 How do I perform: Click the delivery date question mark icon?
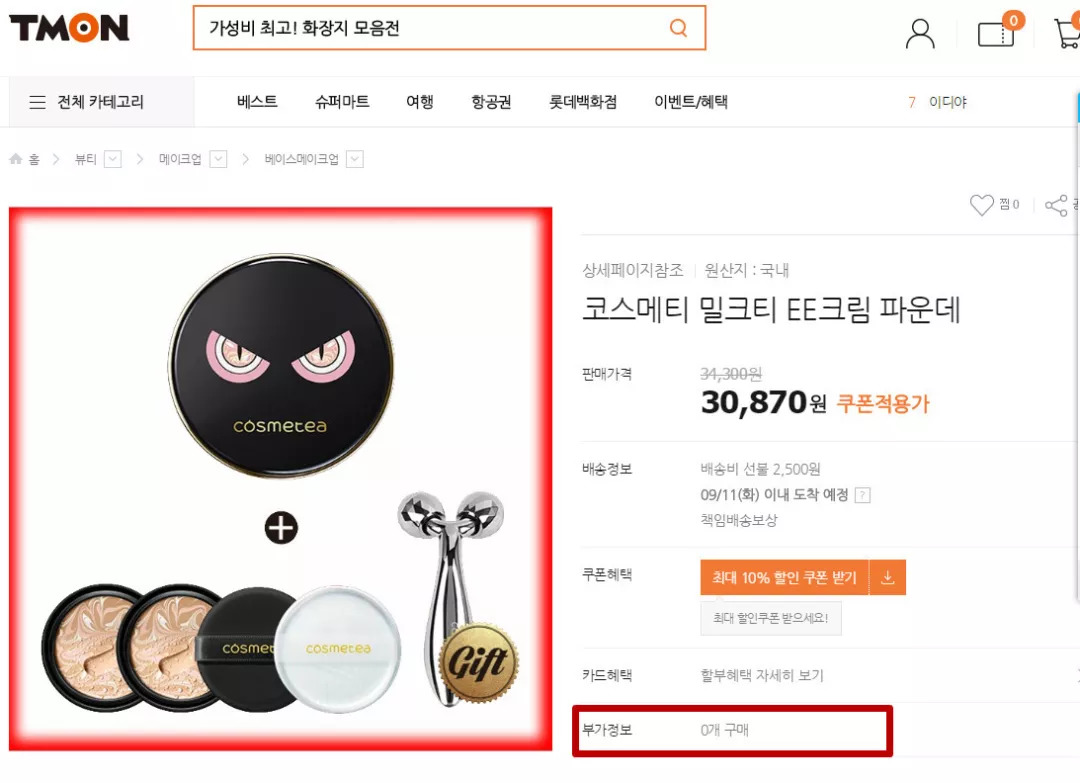click(x=864, y=494)
